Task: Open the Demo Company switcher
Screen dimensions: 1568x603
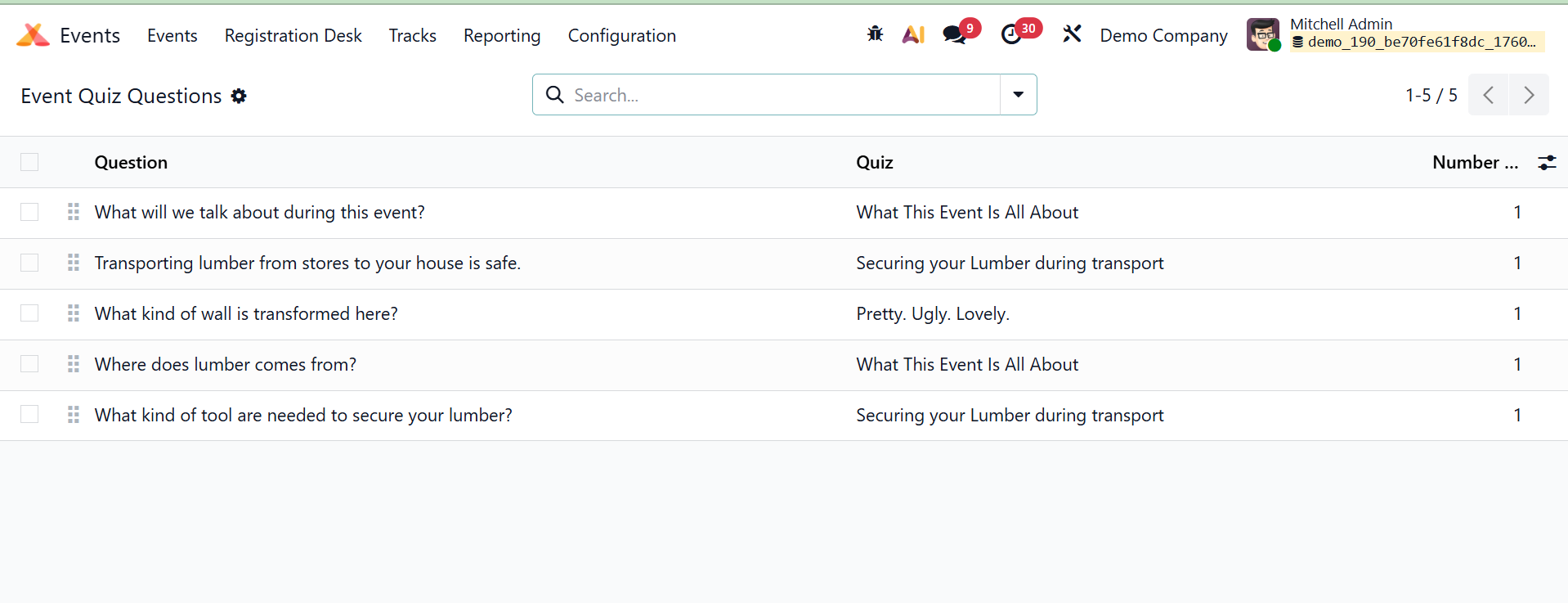Action: pyautogui.click(x=1163, y=36)
